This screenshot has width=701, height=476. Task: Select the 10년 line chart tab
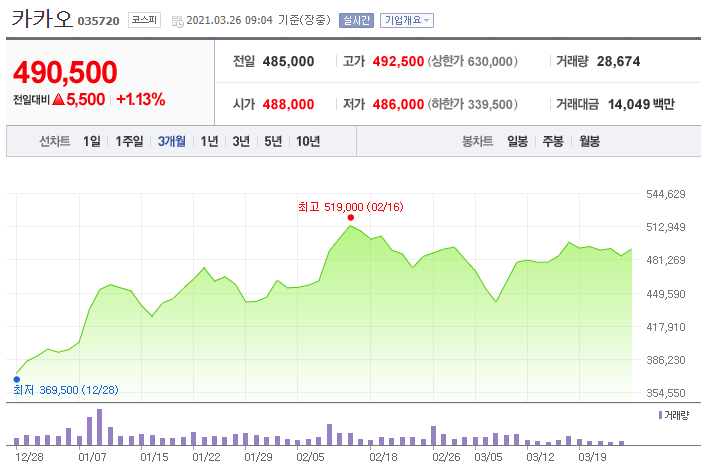(308, 141)
